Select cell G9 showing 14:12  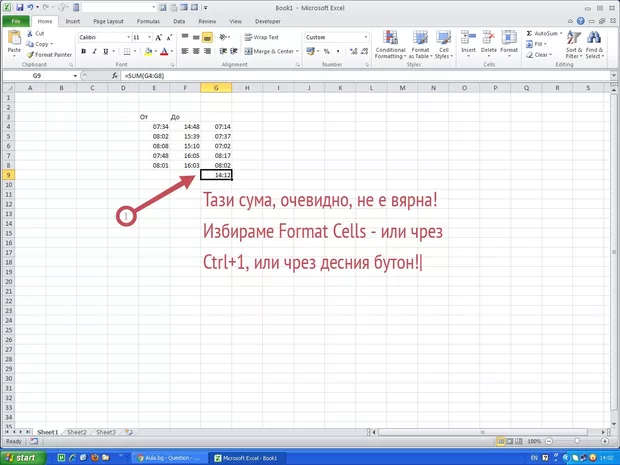click(x=216, y=175)
